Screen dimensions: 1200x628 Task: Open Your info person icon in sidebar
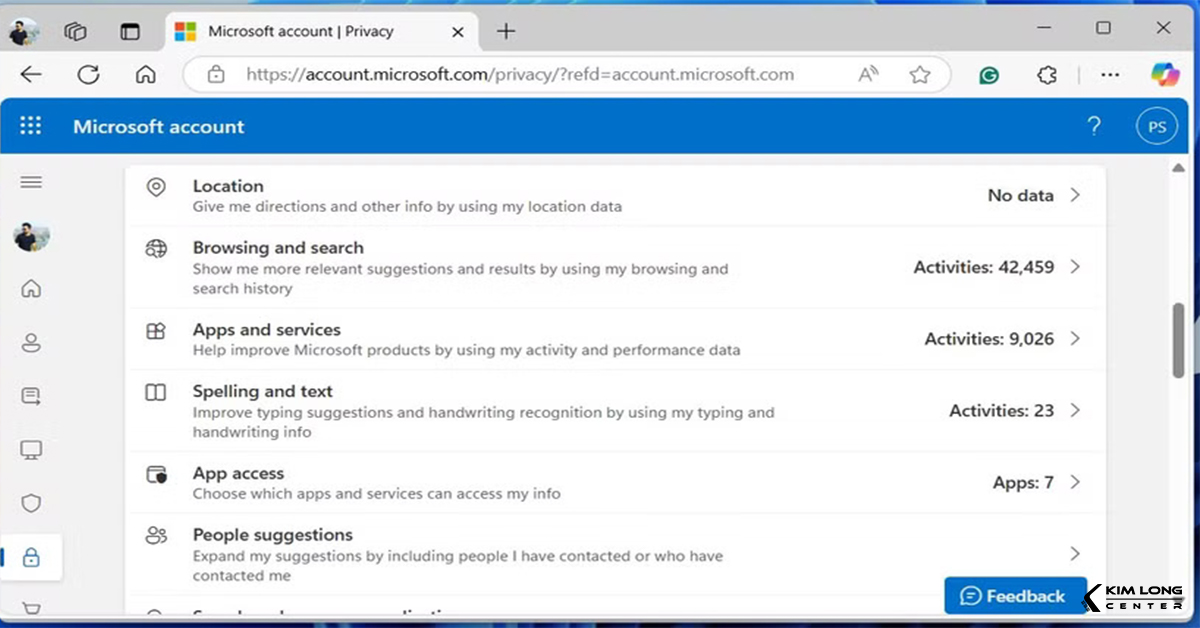pos(31,343)
